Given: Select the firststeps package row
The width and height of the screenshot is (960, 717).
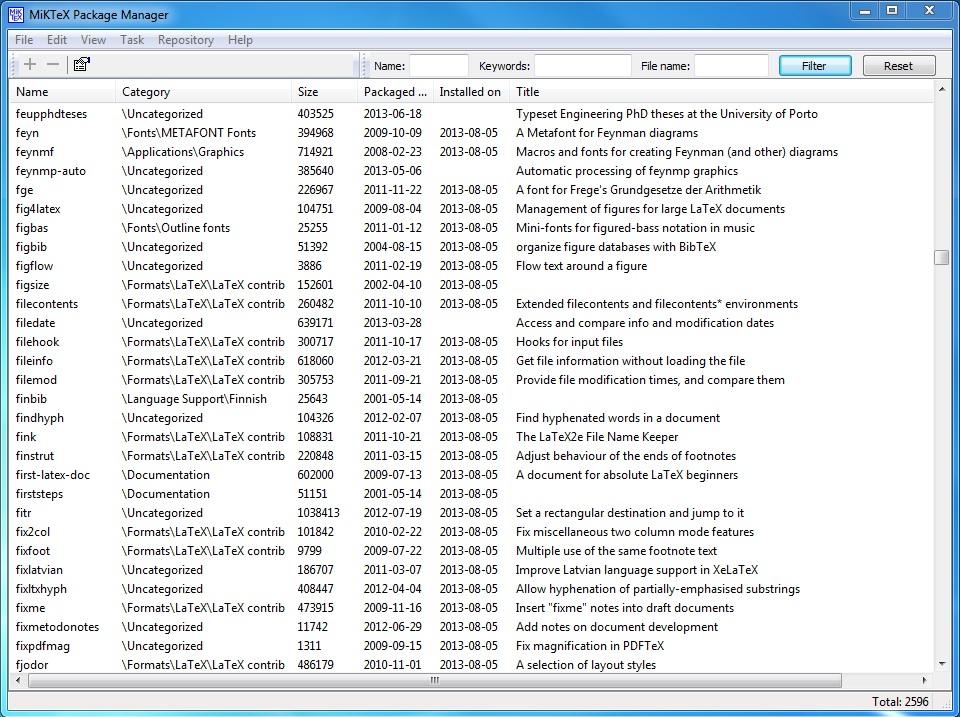Looking at the screenshot, I should tap(471, 494).
